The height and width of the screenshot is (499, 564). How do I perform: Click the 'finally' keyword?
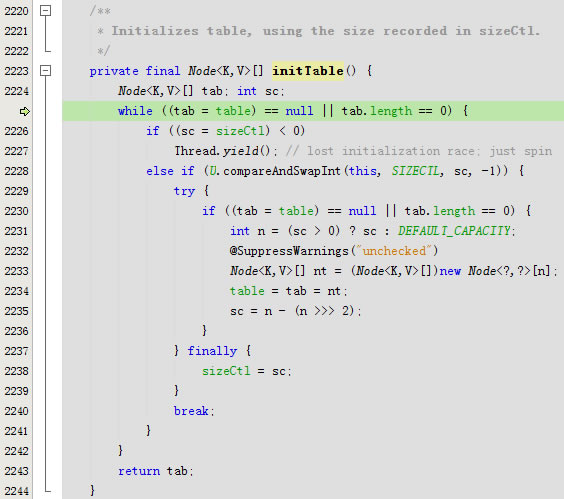[x=212, y=351]
